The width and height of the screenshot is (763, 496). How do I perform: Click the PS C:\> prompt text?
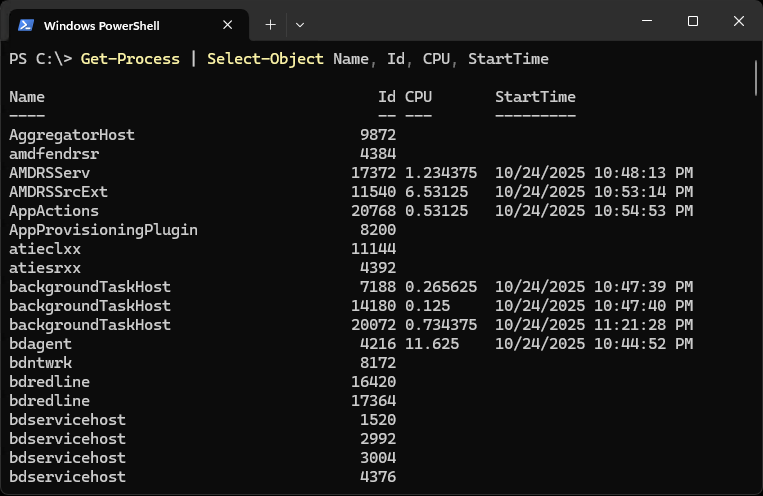click(40, 59)
